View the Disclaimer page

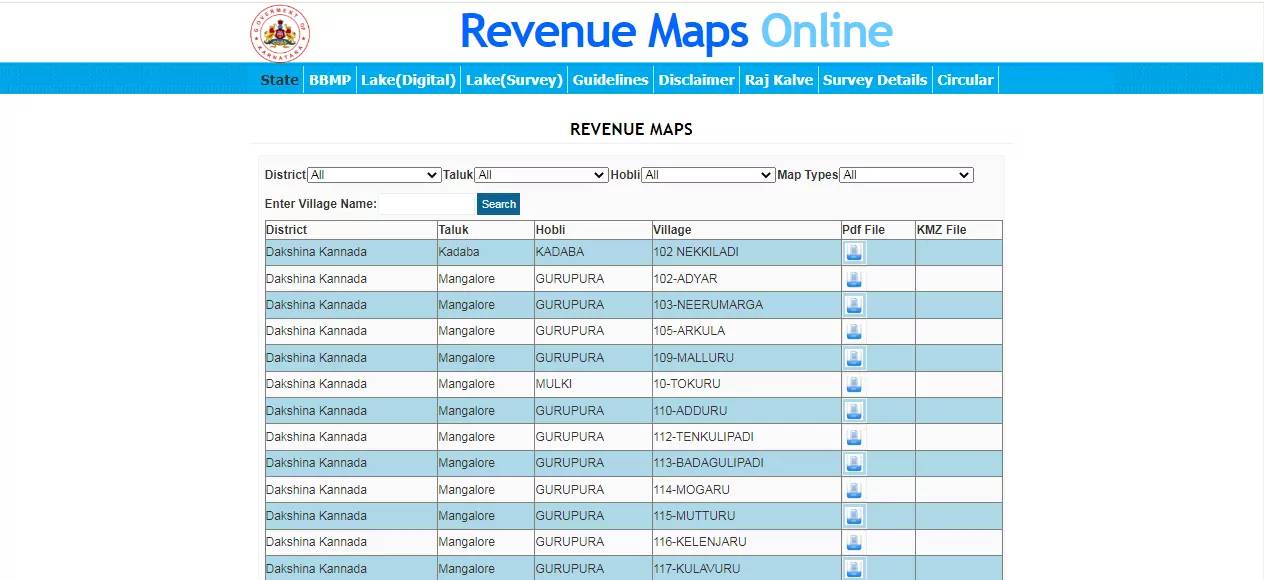click(x=696, y=79)
